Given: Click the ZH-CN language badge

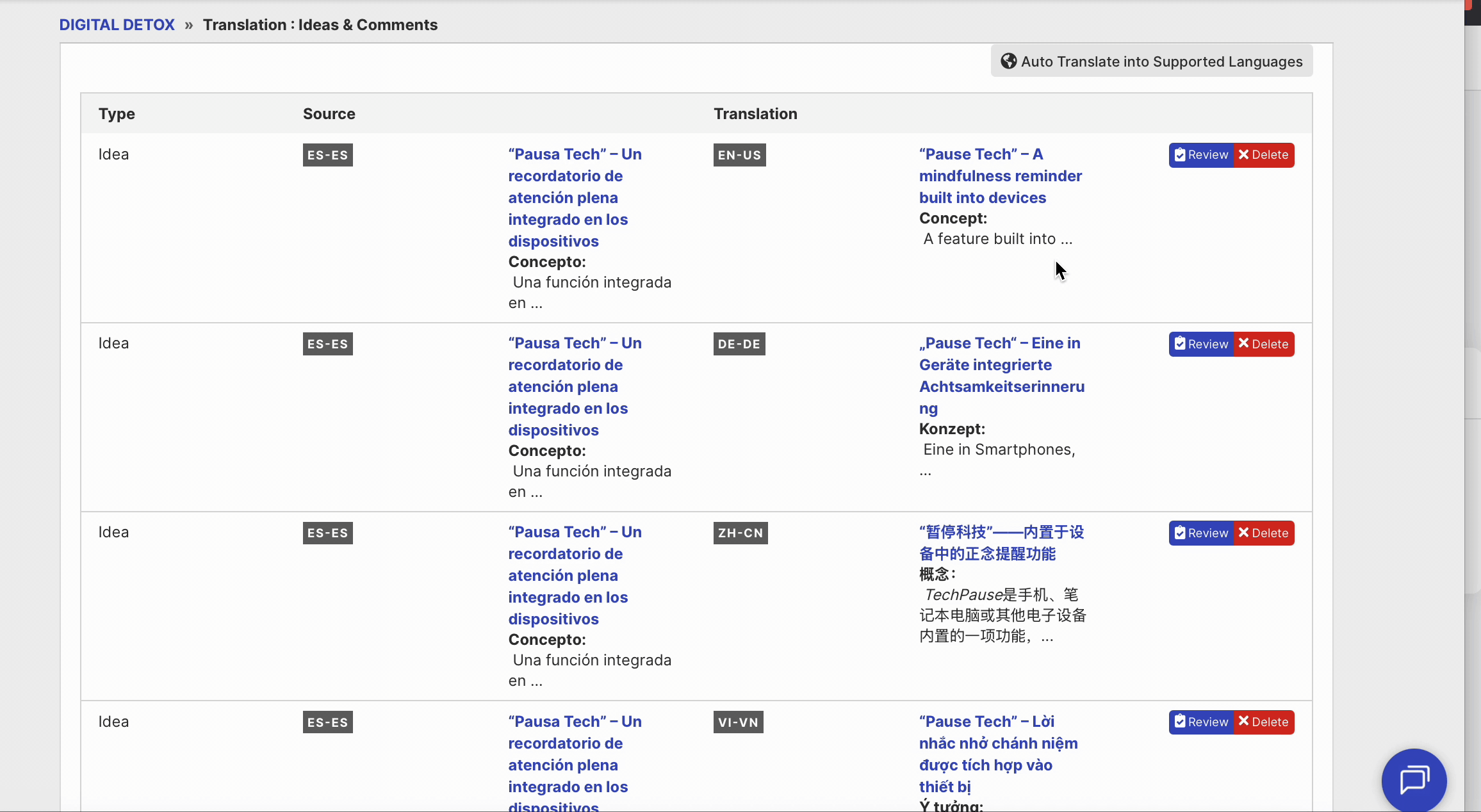Looking at the screenshot, I should click(740, 533).
